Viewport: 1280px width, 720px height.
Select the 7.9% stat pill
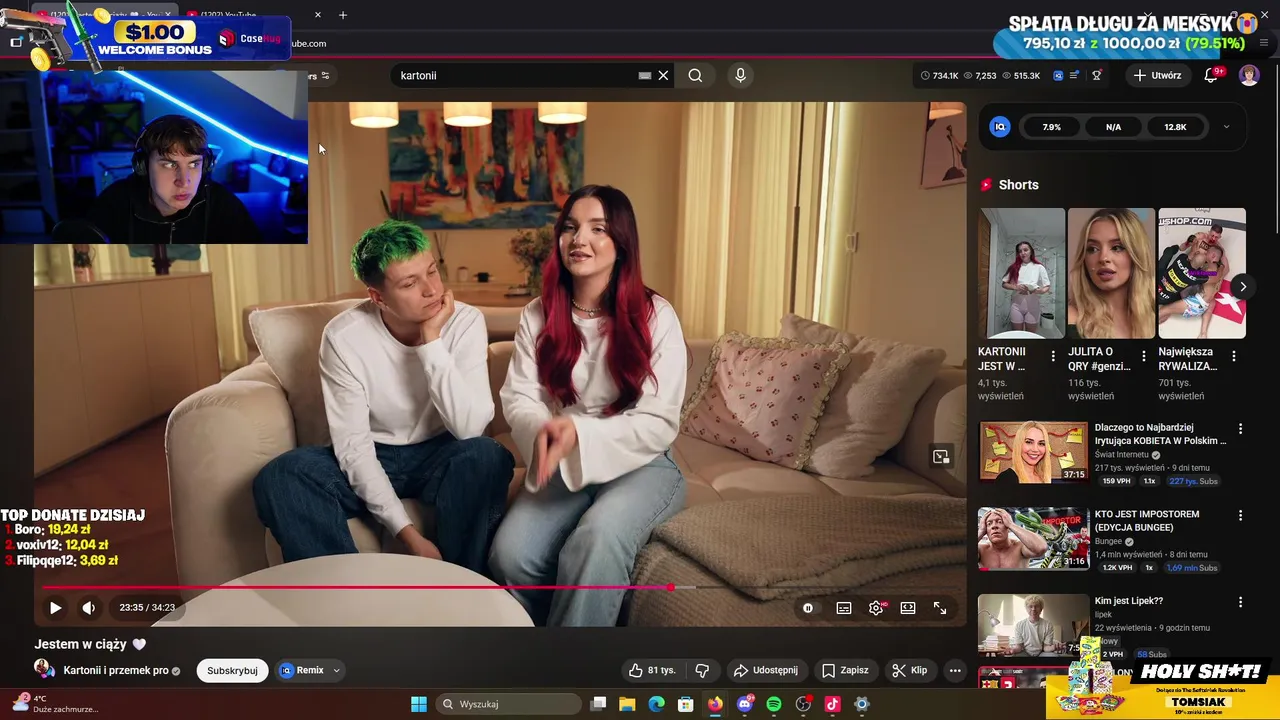point(1051,127)
